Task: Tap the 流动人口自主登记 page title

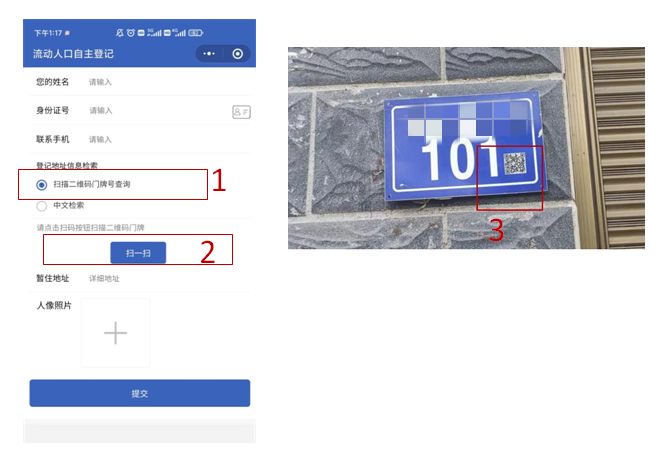Action: [73, 54]
